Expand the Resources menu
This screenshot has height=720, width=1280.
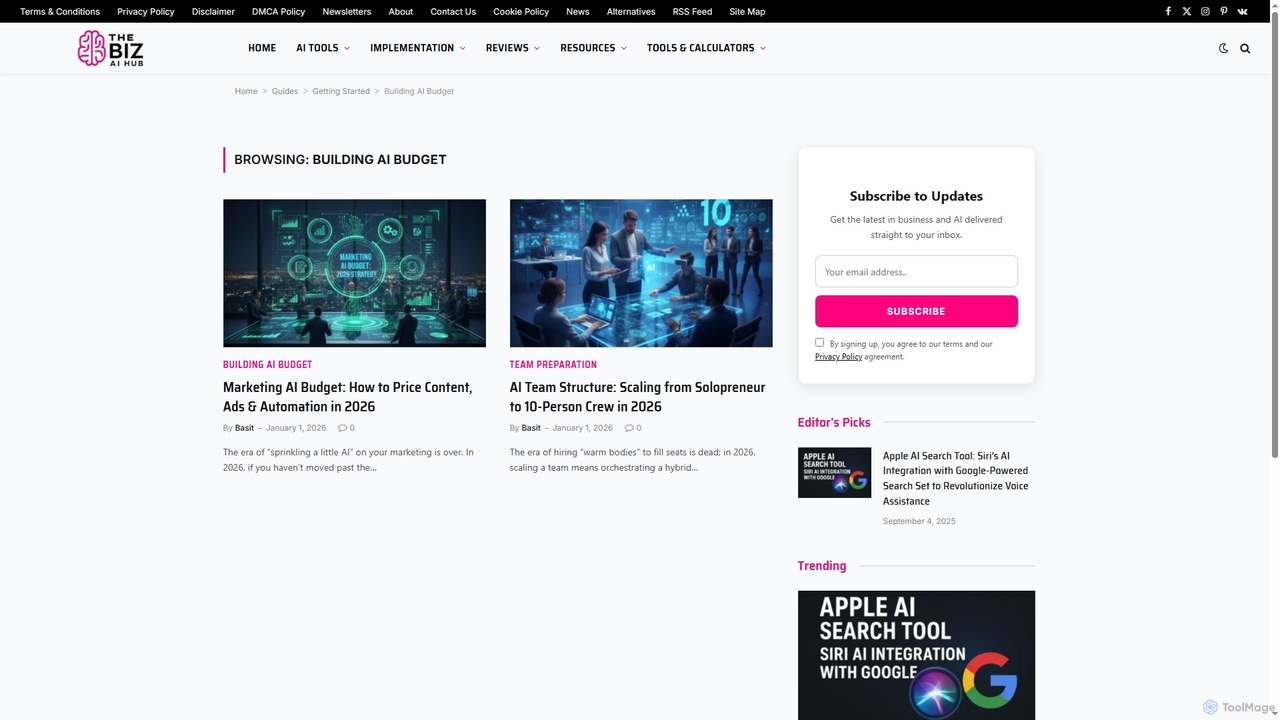tap(594, 48)
